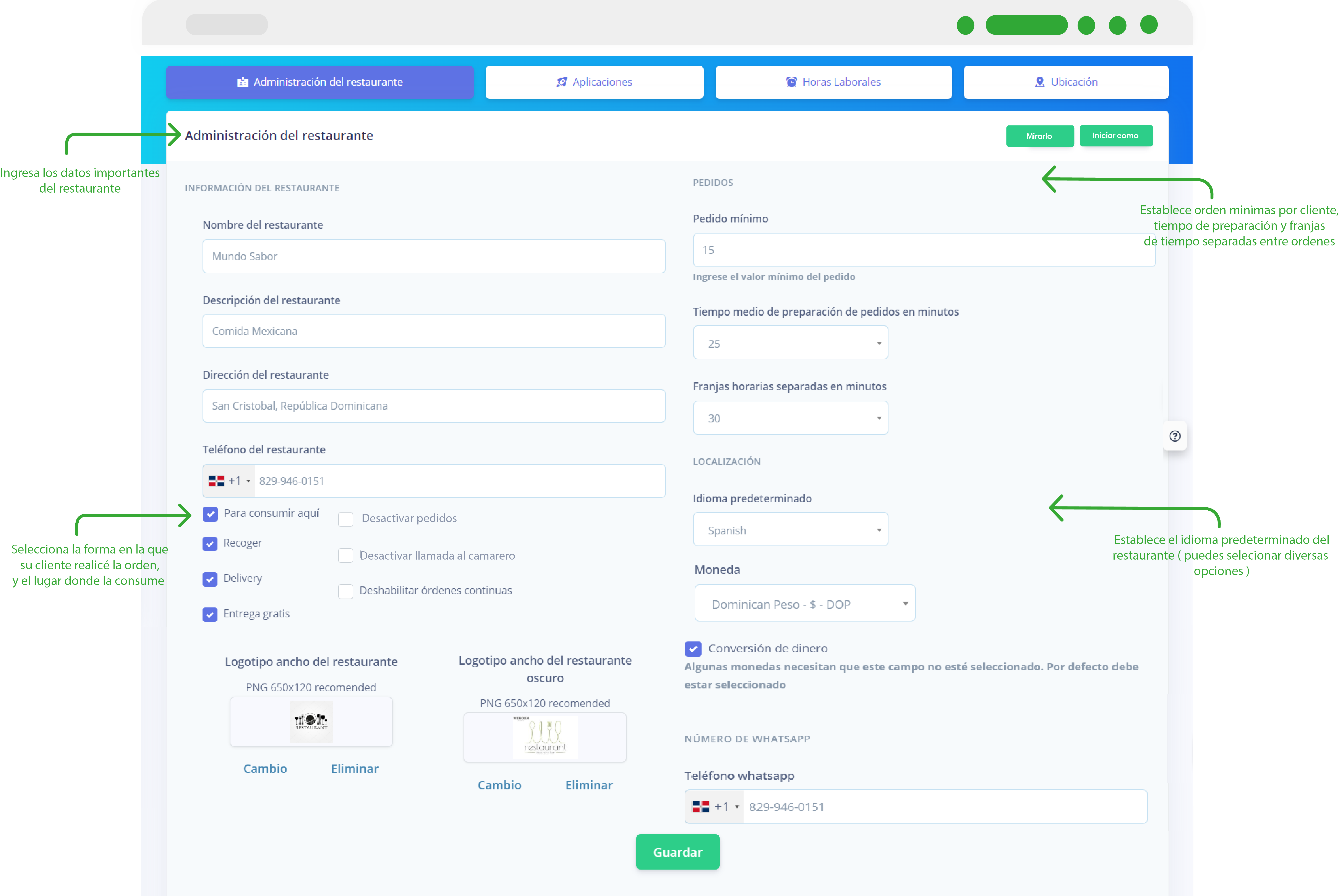Click the dark restaurant logo thumbnail
1339x896 pixels.
coord(545,738)
